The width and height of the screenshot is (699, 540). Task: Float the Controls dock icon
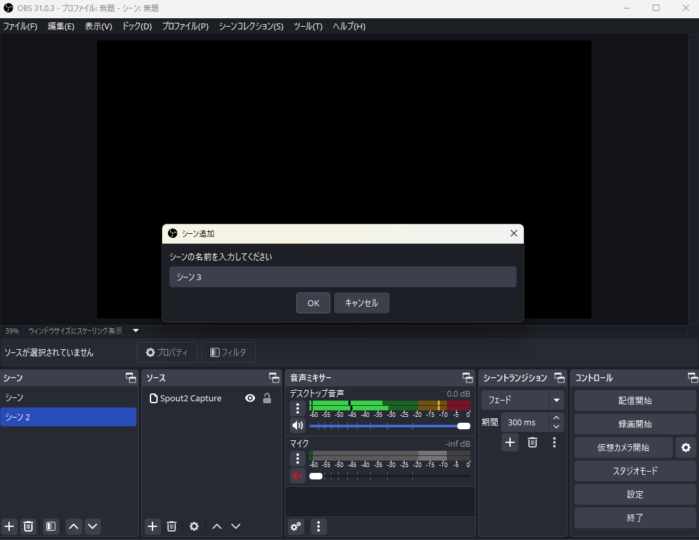(693, 378)
